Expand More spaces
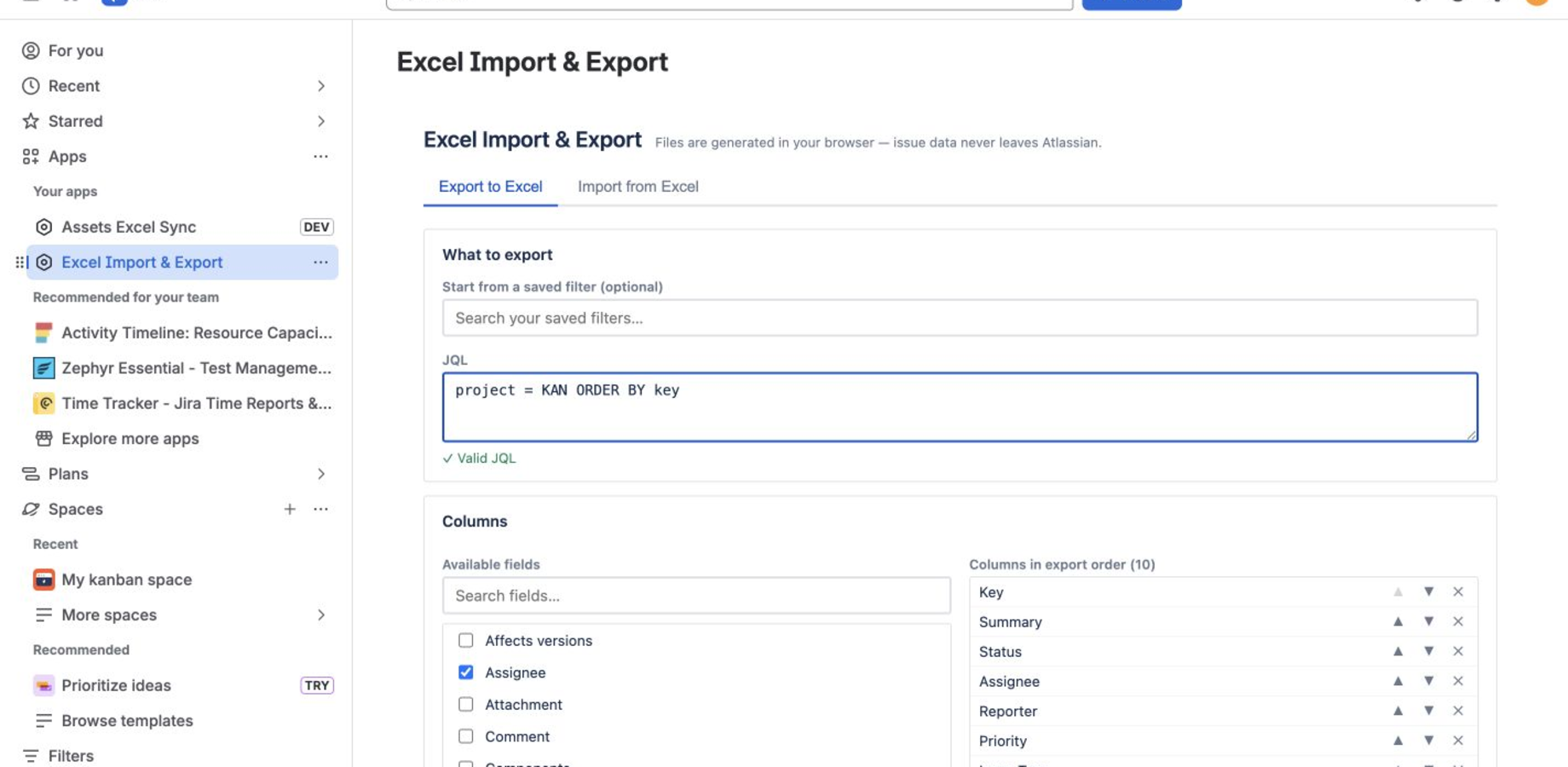This screenshot has width=1568, height=767. [320, 615]
